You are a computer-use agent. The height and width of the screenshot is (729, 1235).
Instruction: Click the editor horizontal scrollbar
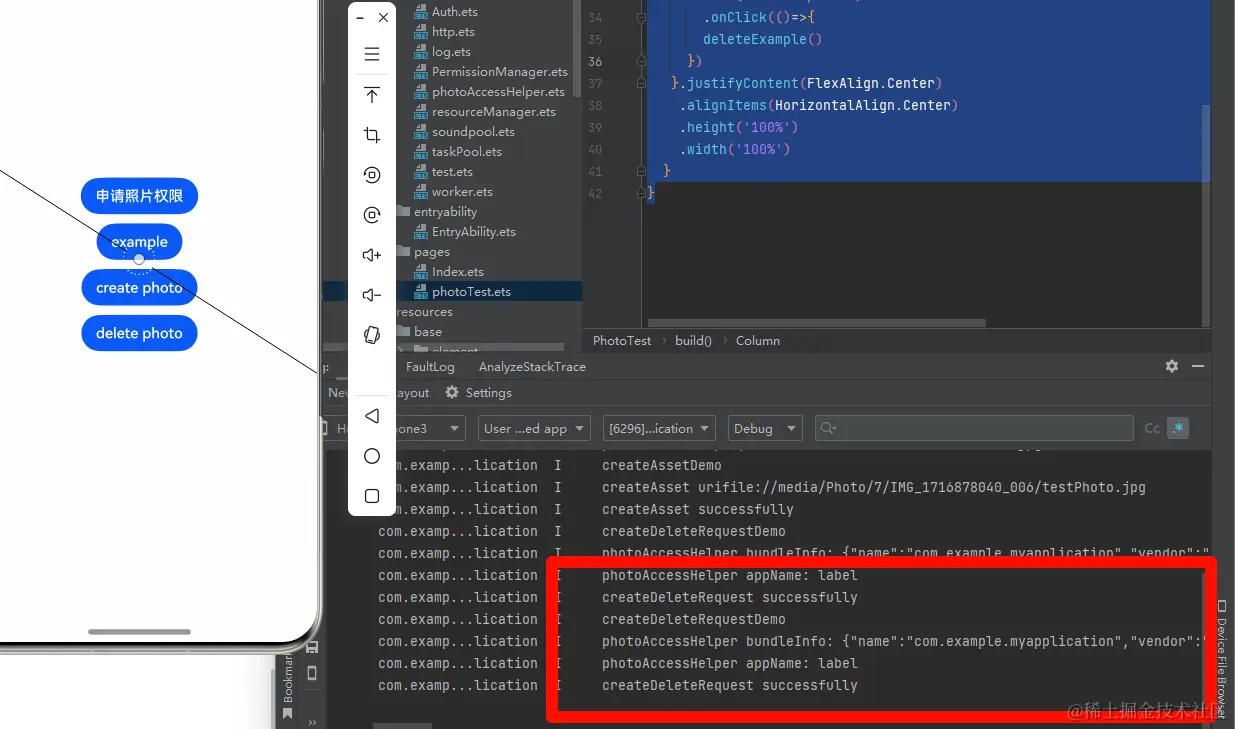[816, 323]
